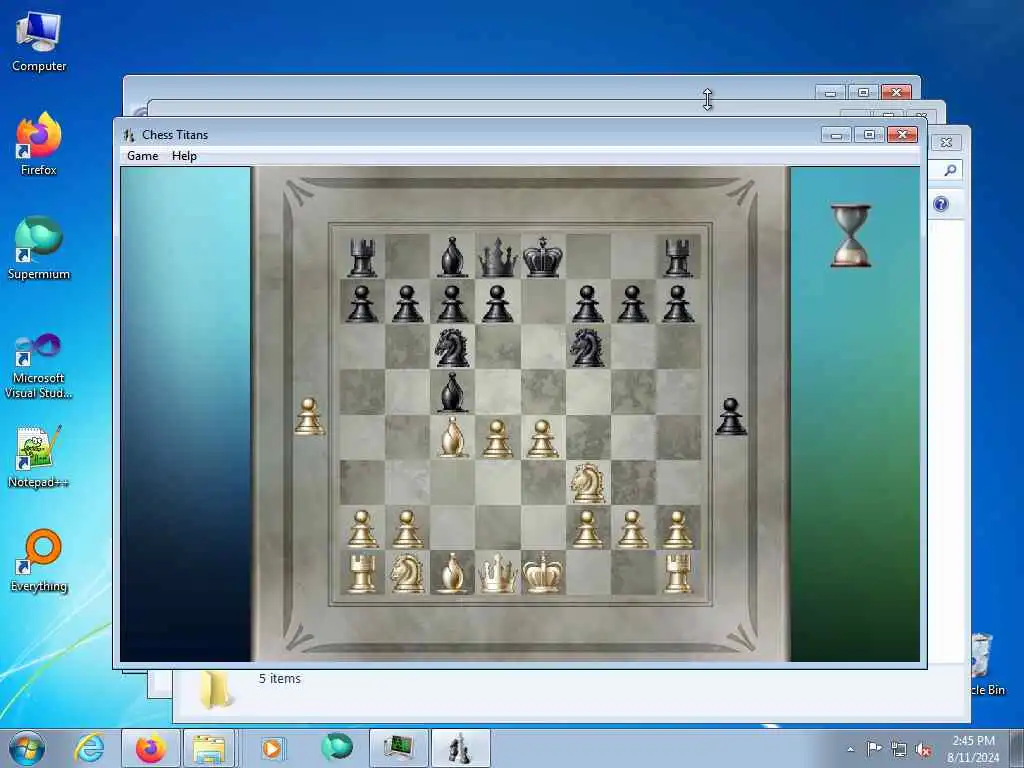Switch to Firefox on the taskbar
This screenshot has width=1024, height=768.
pyautogui.click(x=151, y=748)
